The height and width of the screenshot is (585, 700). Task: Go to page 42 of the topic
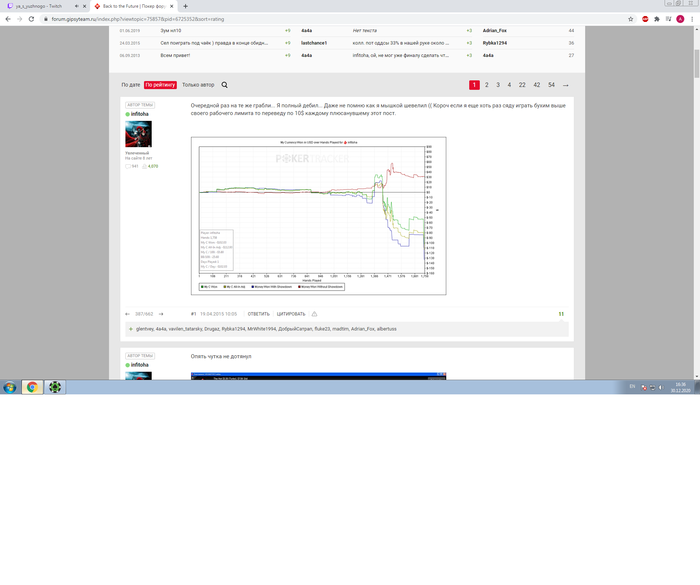tap(537, 85)
